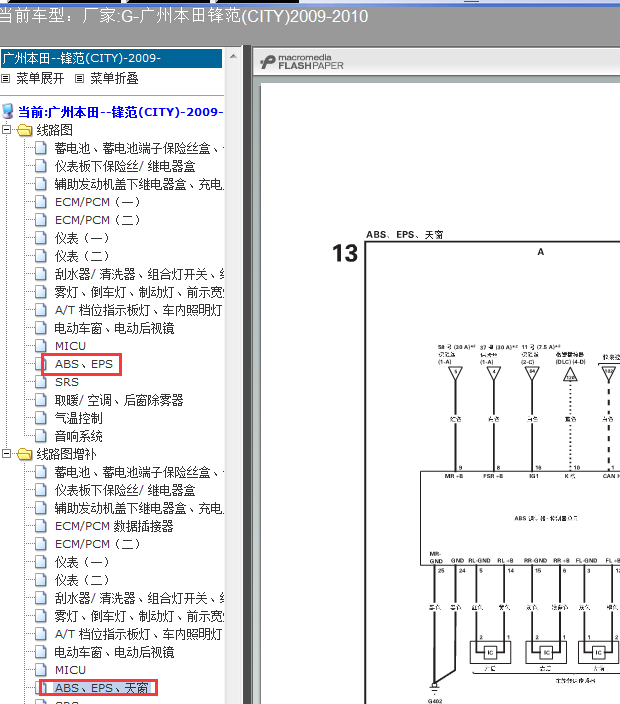Open the ABS、EPS diagram entry
The image size is (620, 704).
pyautogui.click(x=84, y=364)
